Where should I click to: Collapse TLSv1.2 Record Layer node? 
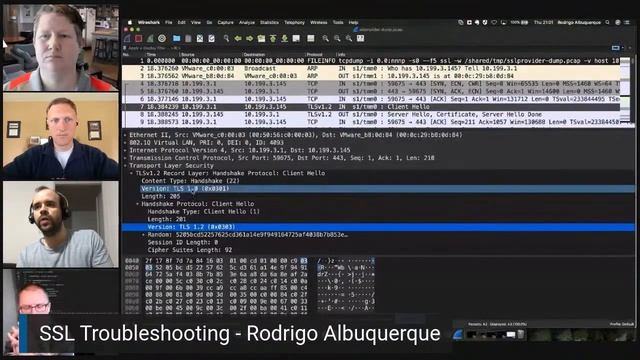[x=131, y=173]
